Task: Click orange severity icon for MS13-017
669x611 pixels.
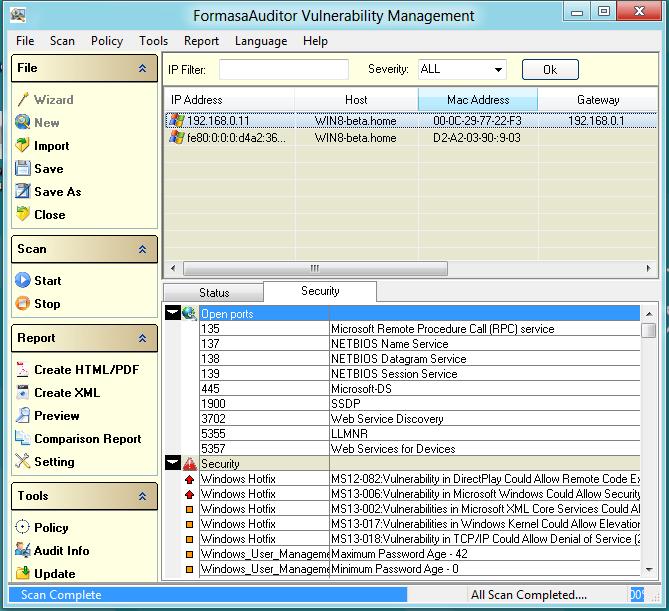Action: [189, 524]
